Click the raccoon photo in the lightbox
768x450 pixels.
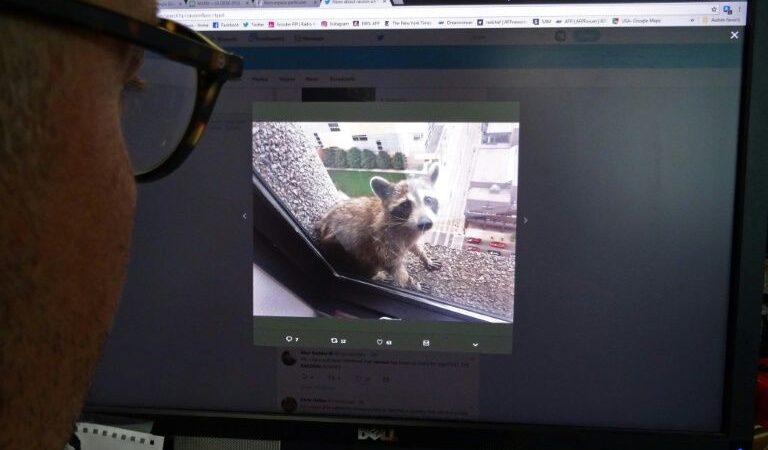tap(384, 221)
